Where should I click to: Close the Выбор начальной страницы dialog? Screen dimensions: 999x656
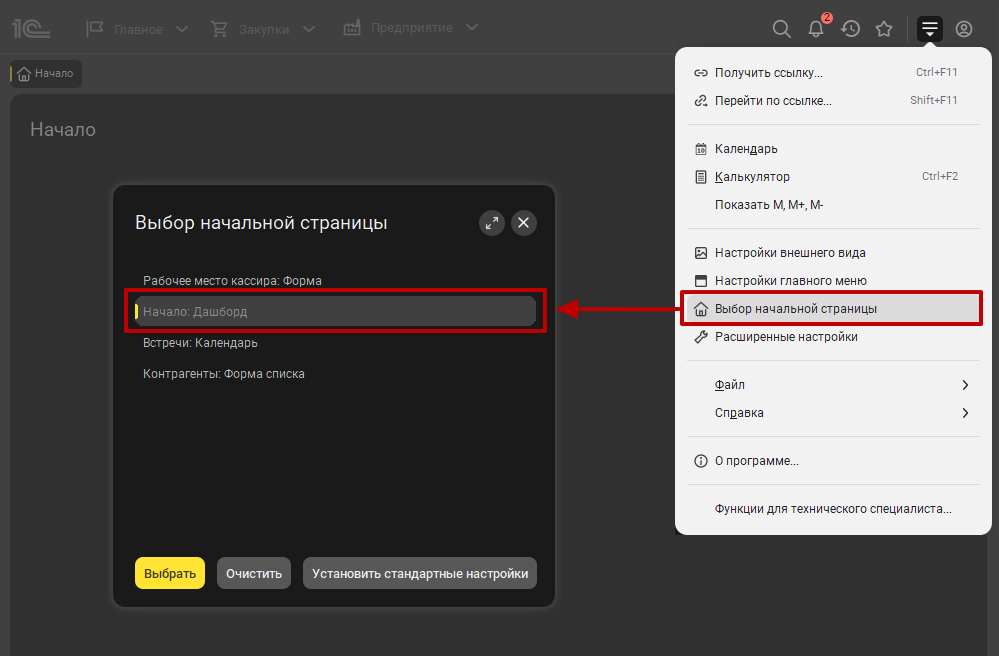[524, 223]
